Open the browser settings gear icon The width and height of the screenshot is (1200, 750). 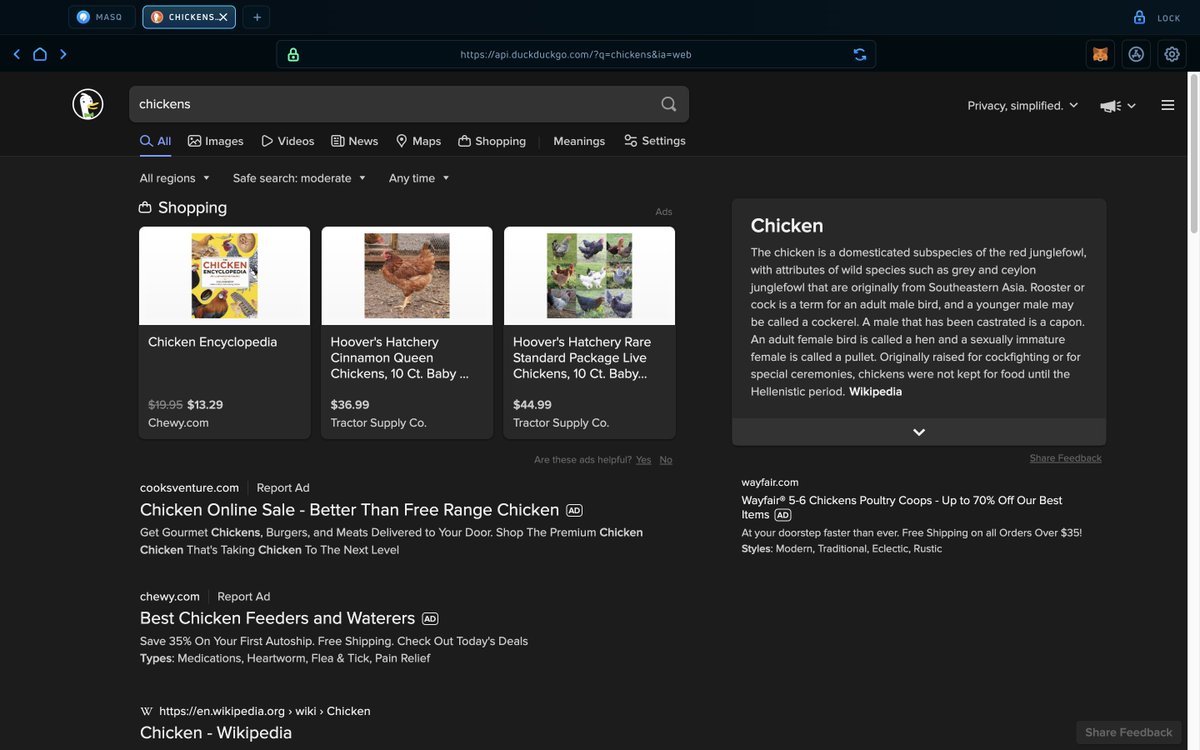coord(1172,54)
